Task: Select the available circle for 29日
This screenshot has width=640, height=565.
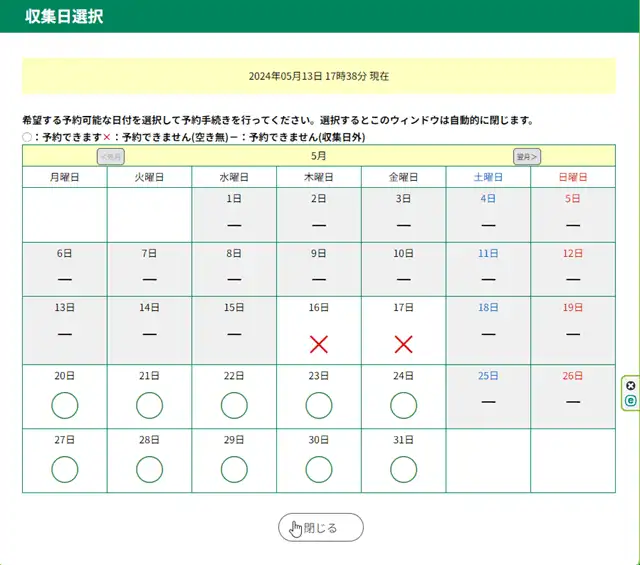Action: tap(234, 469)
